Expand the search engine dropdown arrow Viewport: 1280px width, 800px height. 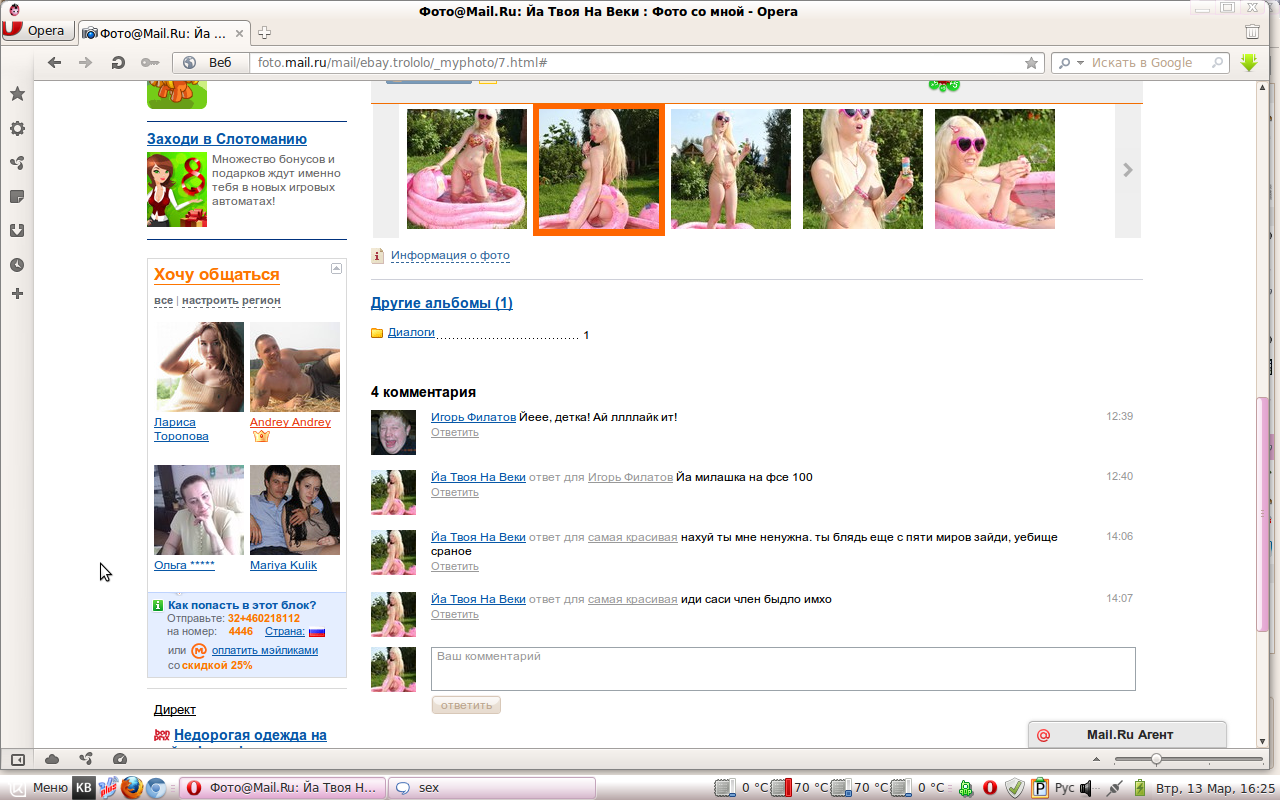1080,63
